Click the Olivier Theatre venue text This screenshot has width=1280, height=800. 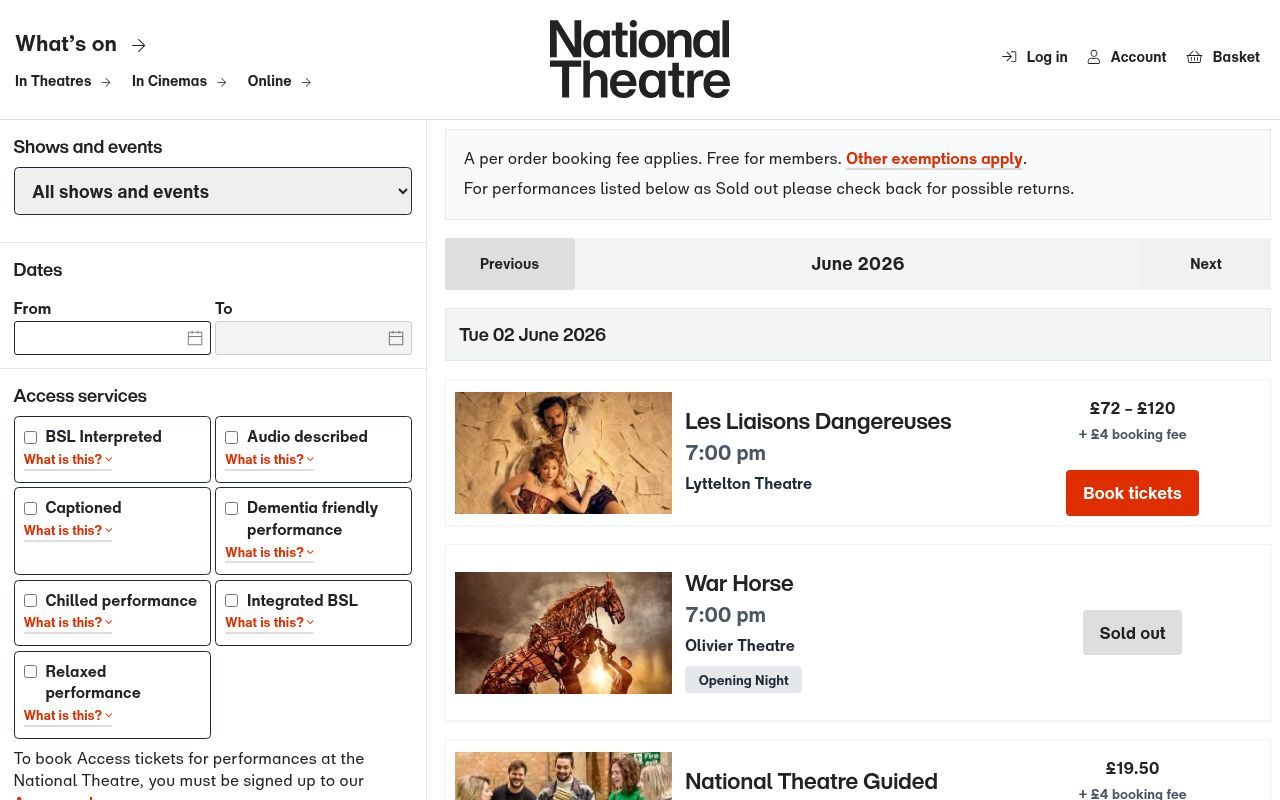click(x=740, y=646)
